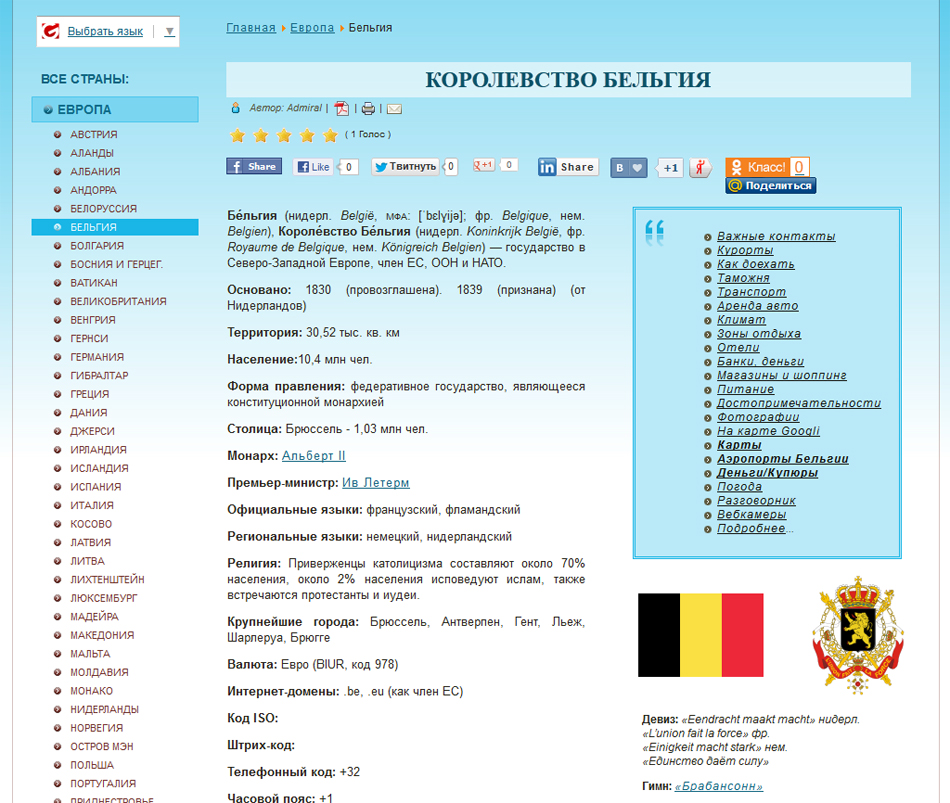This screenshot has height=803, width=950.
Task: Select ВЕЛИКОБРИТАНИЯ in the country list
Action: coord(118,301)
